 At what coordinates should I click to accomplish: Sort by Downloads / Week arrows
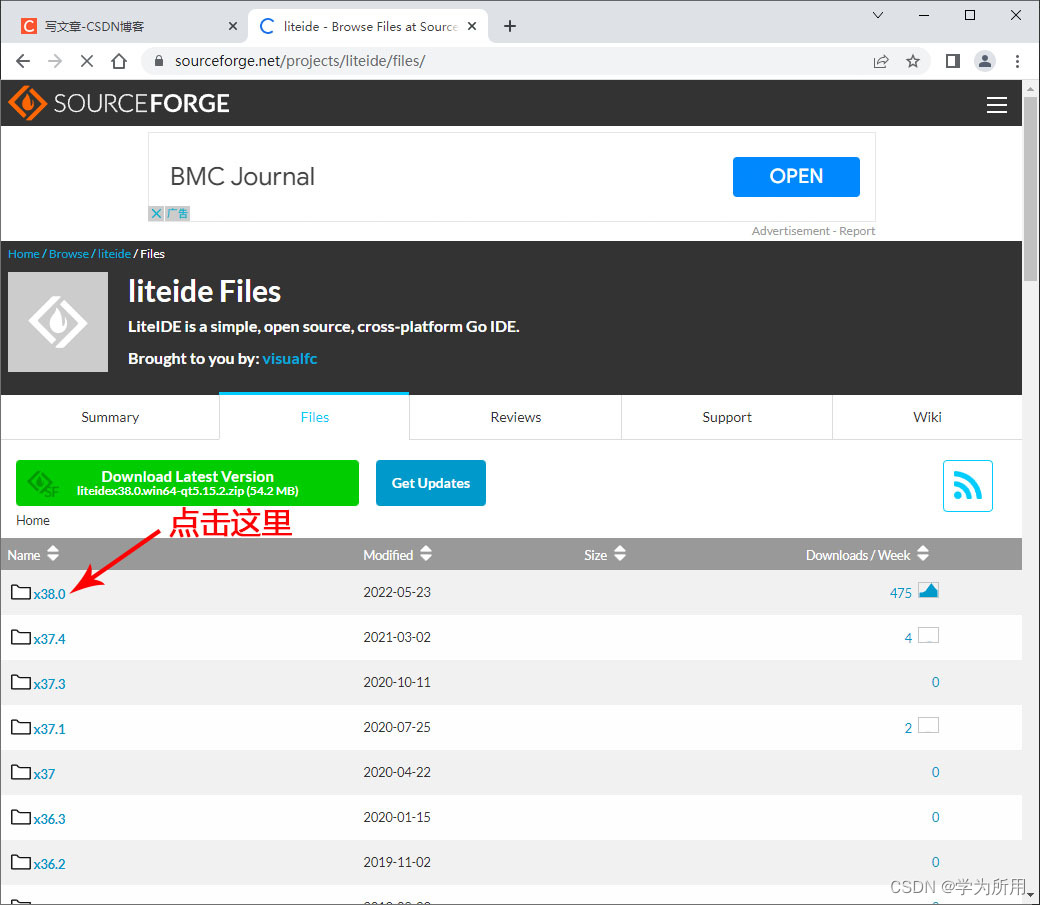coord(923,553)
